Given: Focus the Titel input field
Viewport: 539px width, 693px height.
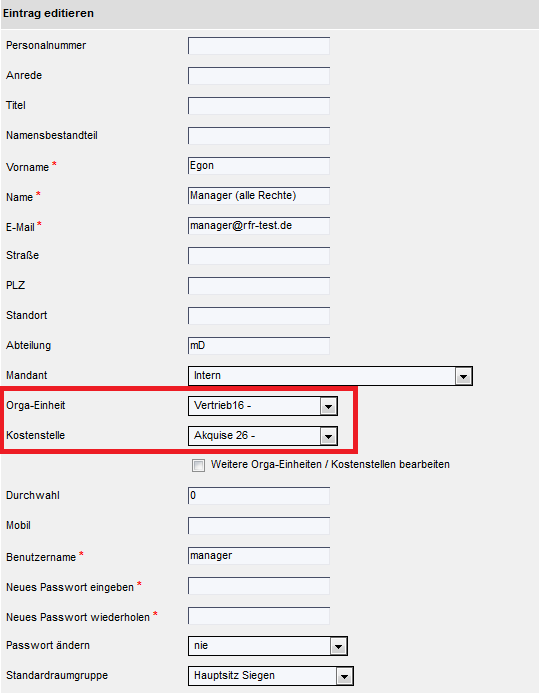Looking at the screenshot, I should click(259, 106).
